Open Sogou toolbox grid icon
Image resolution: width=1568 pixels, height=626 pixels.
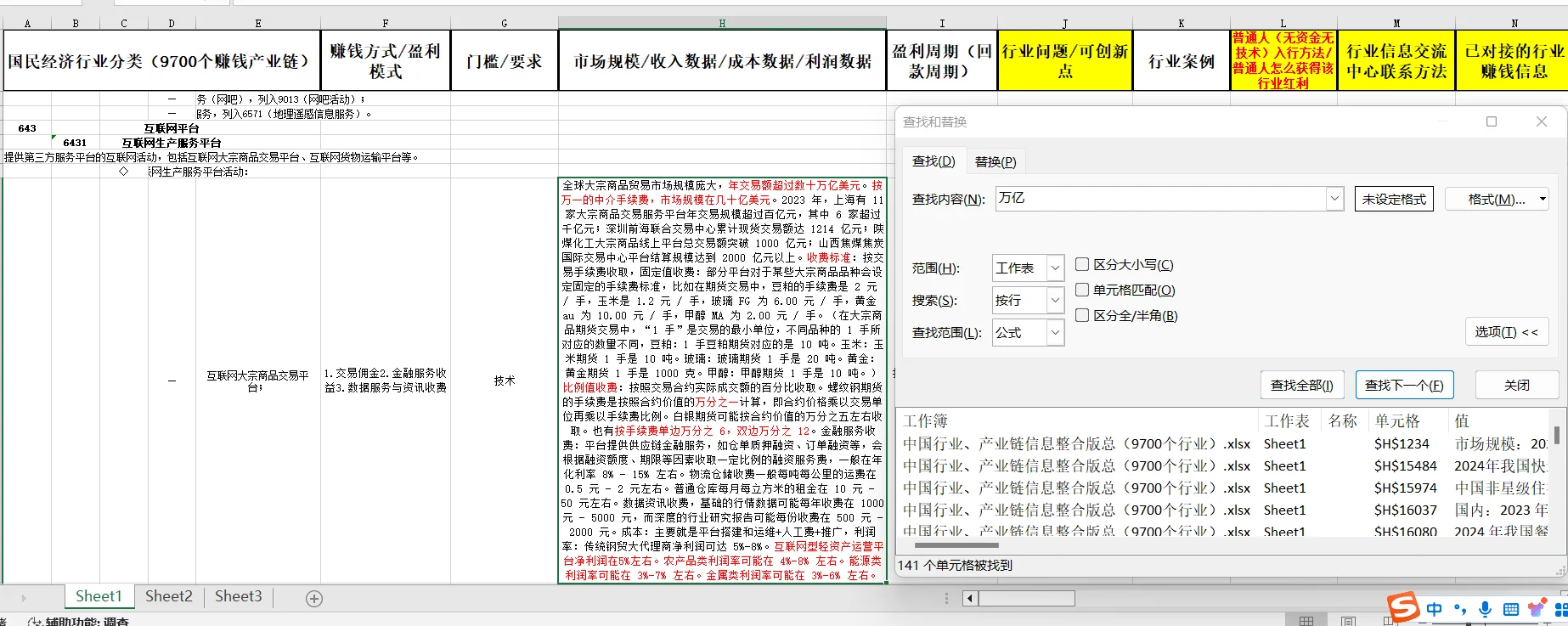tap(1561, 609)
